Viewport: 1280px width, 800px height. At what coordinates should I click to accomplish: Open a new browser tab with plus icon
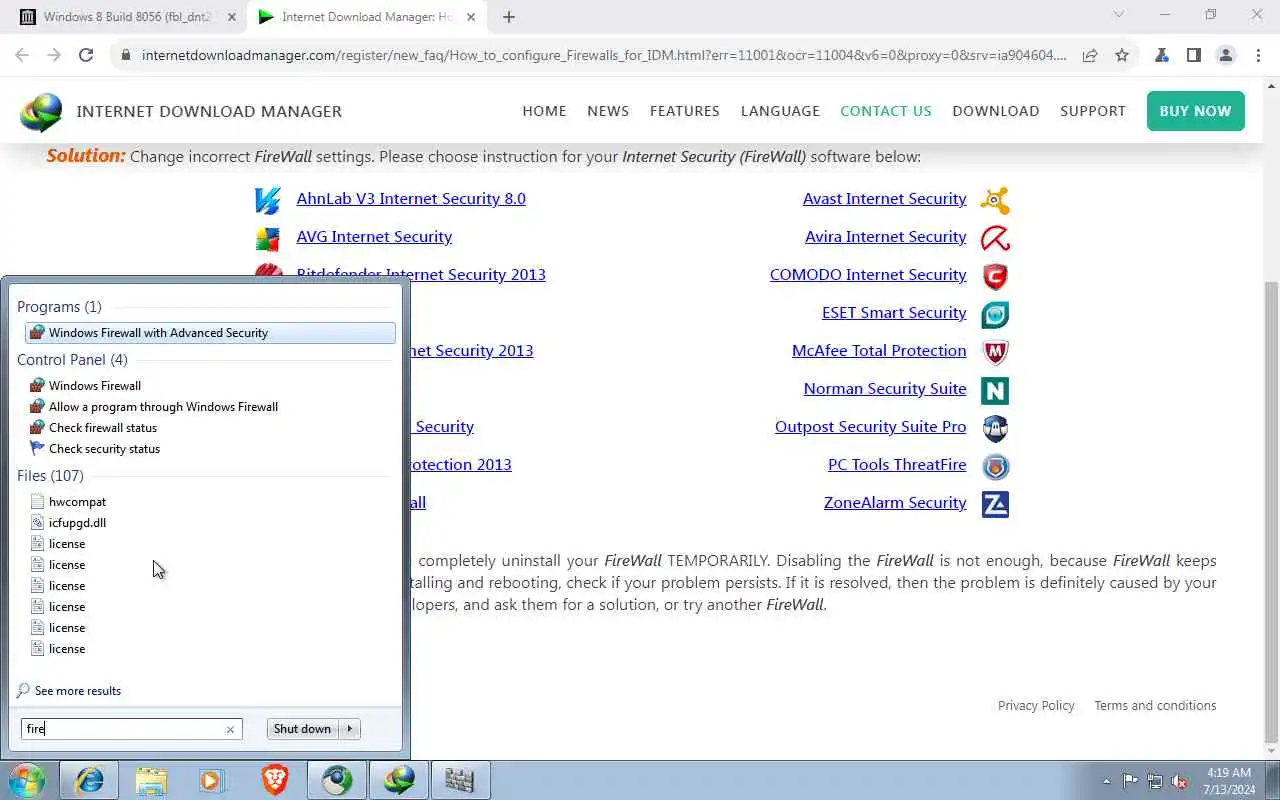tap(509, 17)
